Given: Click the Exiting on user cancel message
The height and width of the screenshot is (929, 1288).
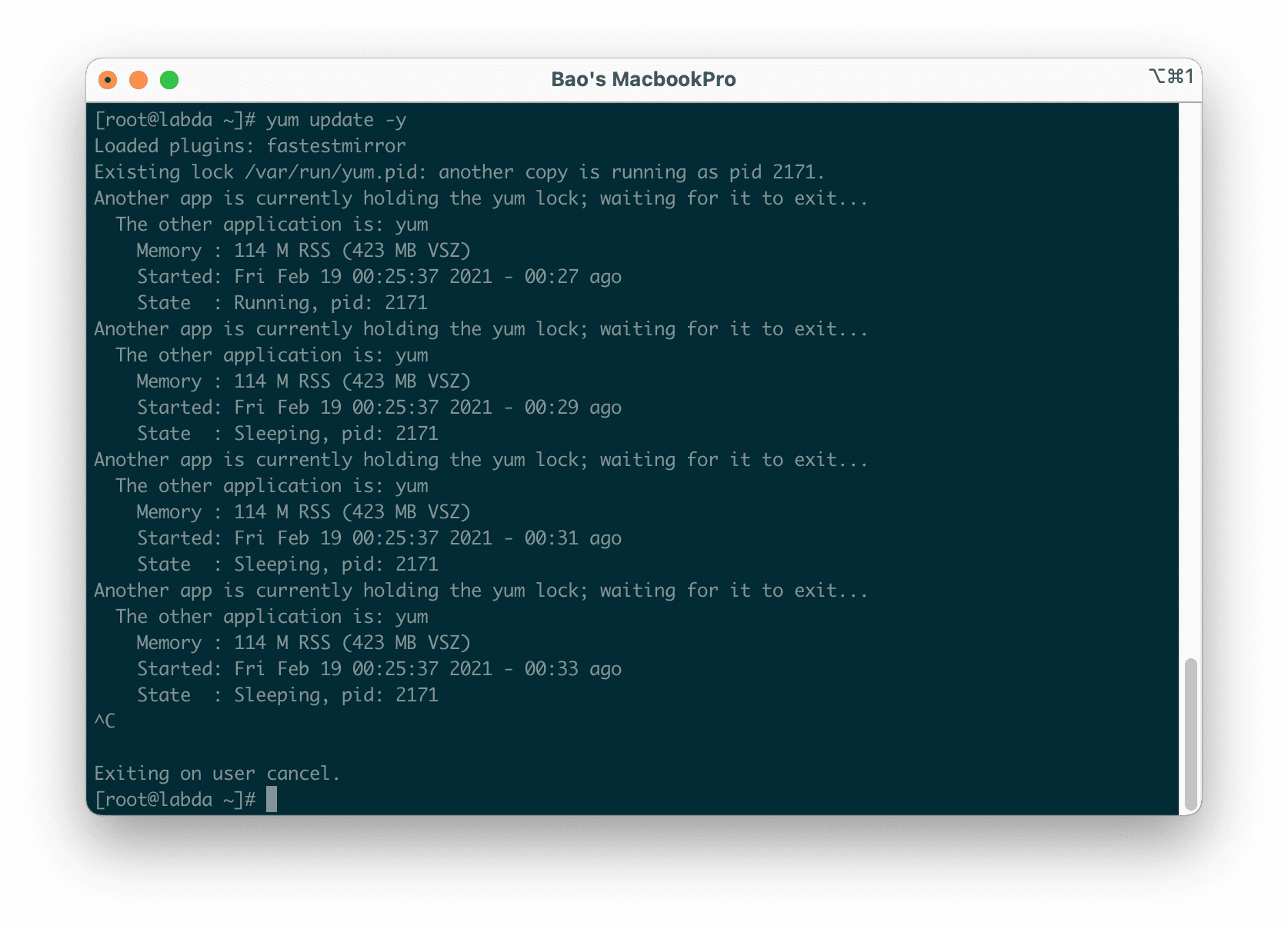Looking at the screenshot, I should [x=216, y=773].
